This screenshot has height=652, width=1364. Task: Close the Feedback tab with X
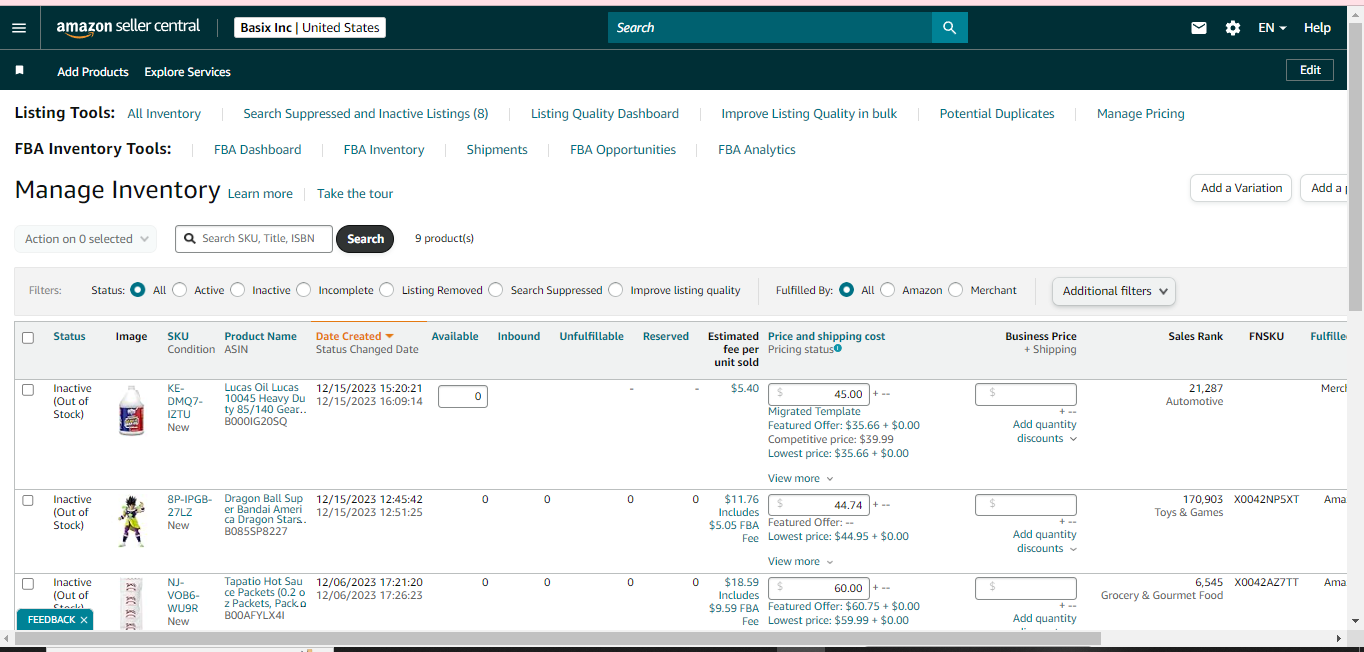point(84,620)
